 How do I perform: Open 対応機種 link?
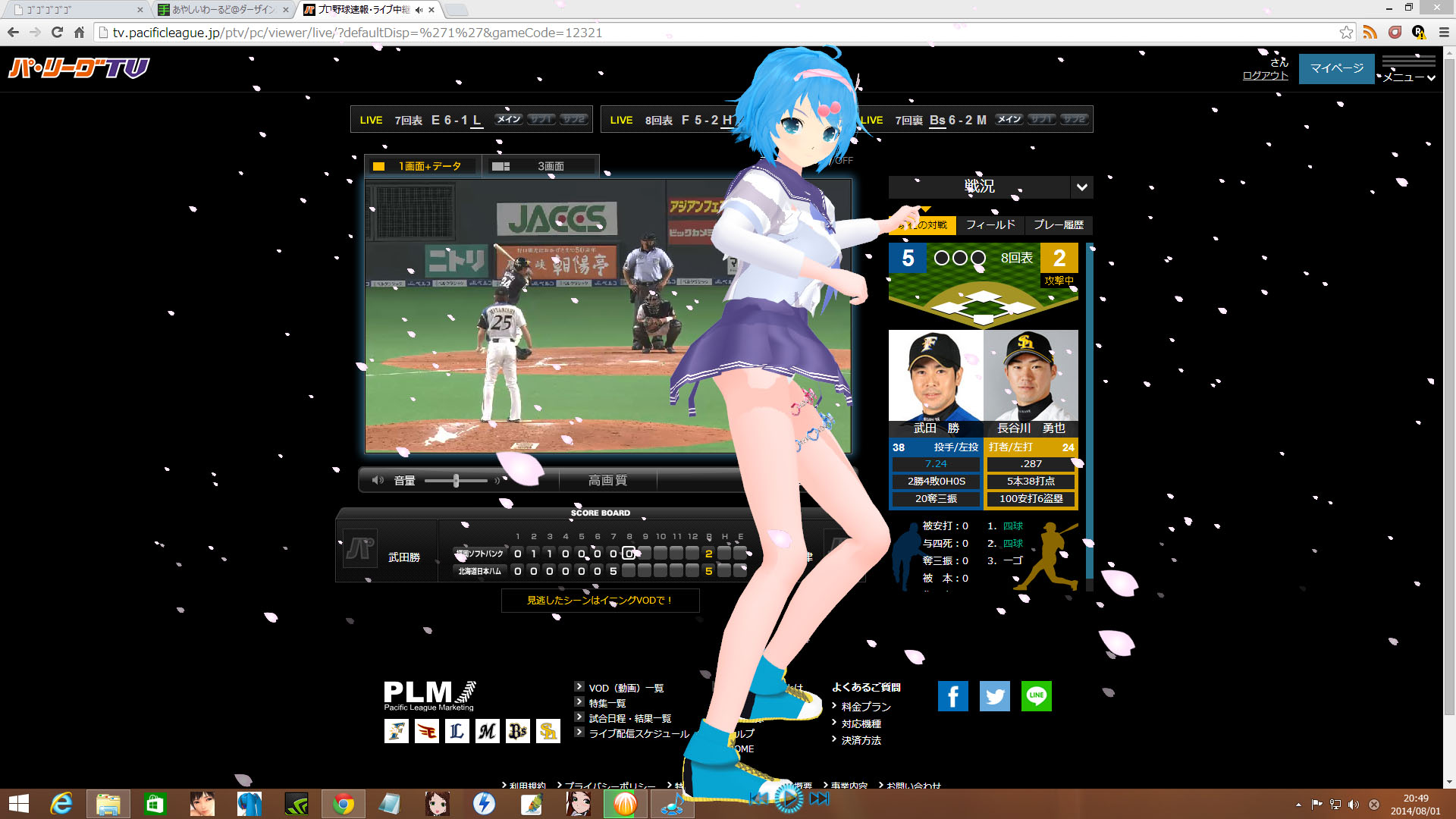861,723
